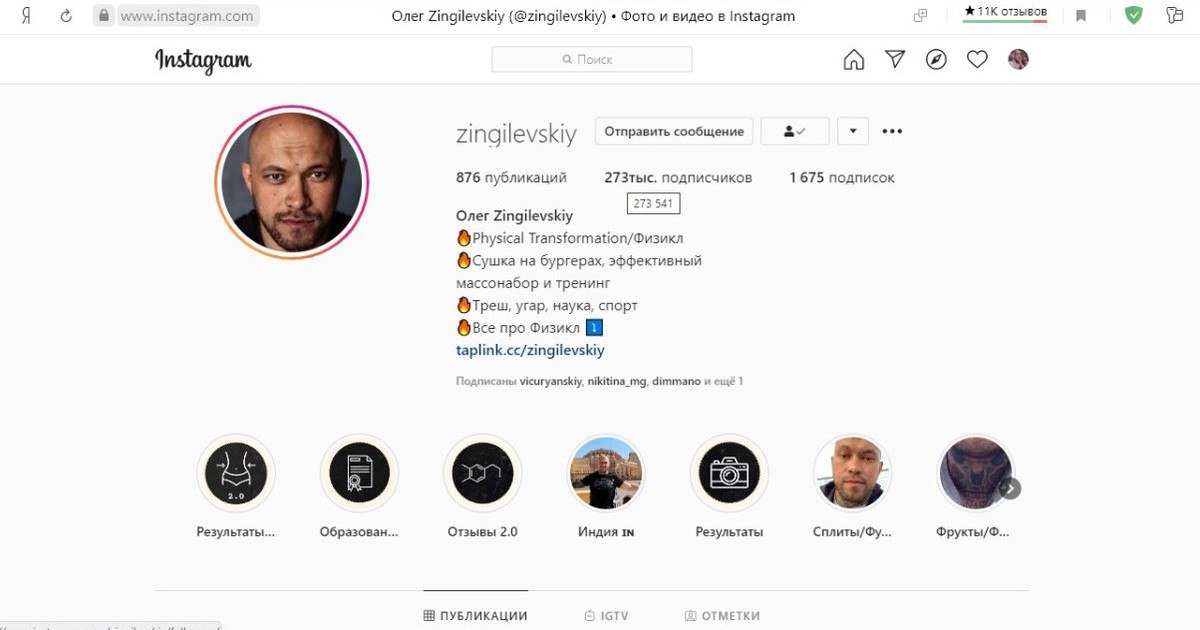1200x630 pixels.
Task: Toggle following status button
Action: 795,131
